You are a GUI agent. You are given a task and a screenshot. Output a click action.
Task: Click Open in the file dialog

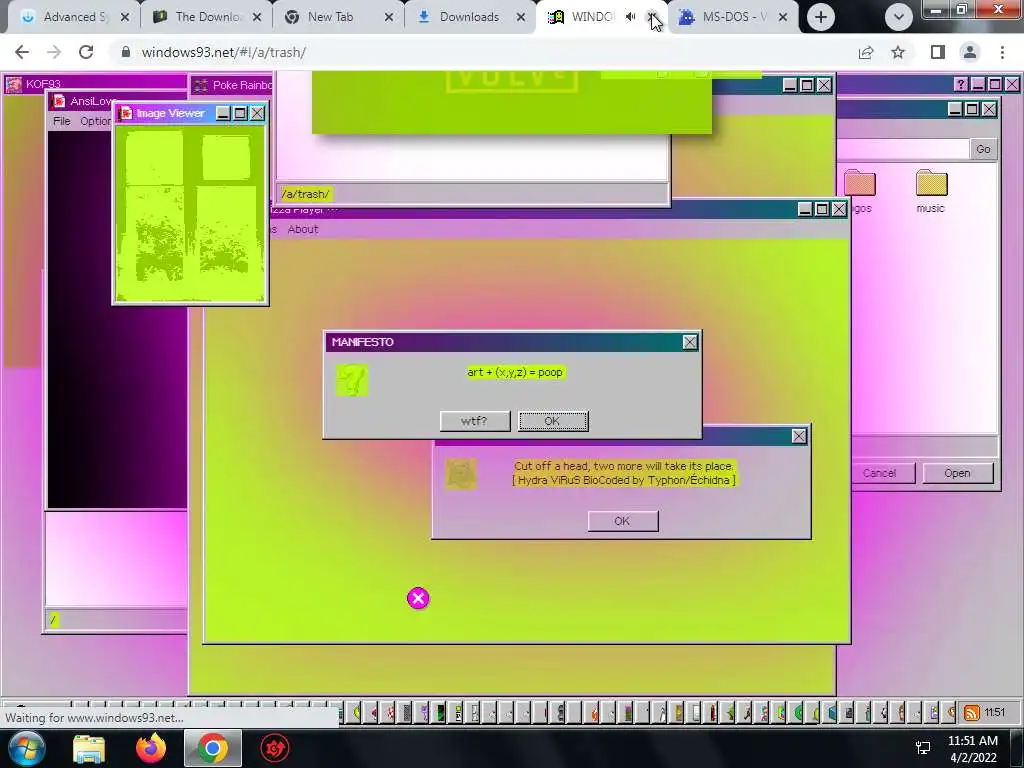[957, 473]
